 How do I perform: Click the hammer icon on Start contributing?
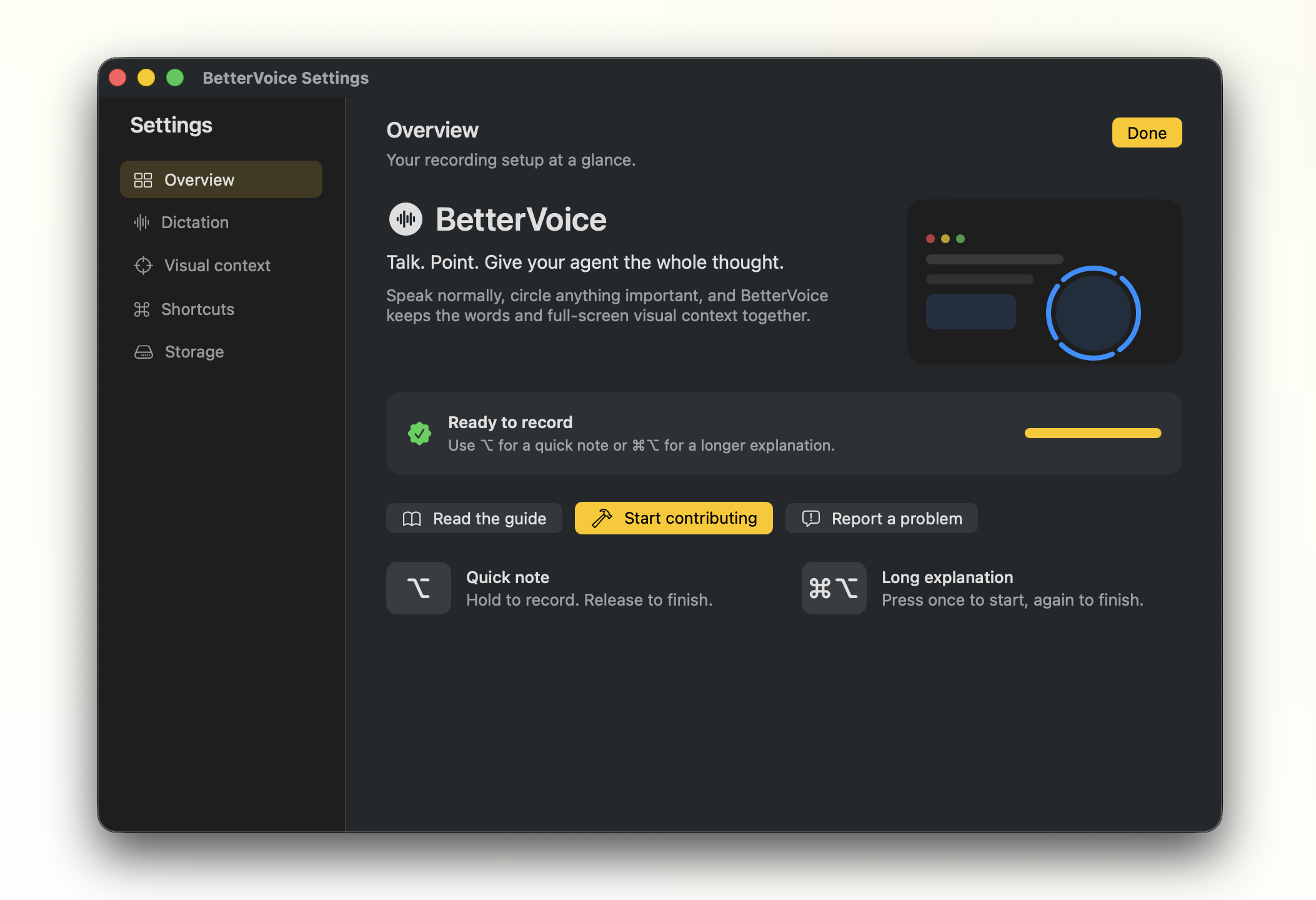[602, 518]
